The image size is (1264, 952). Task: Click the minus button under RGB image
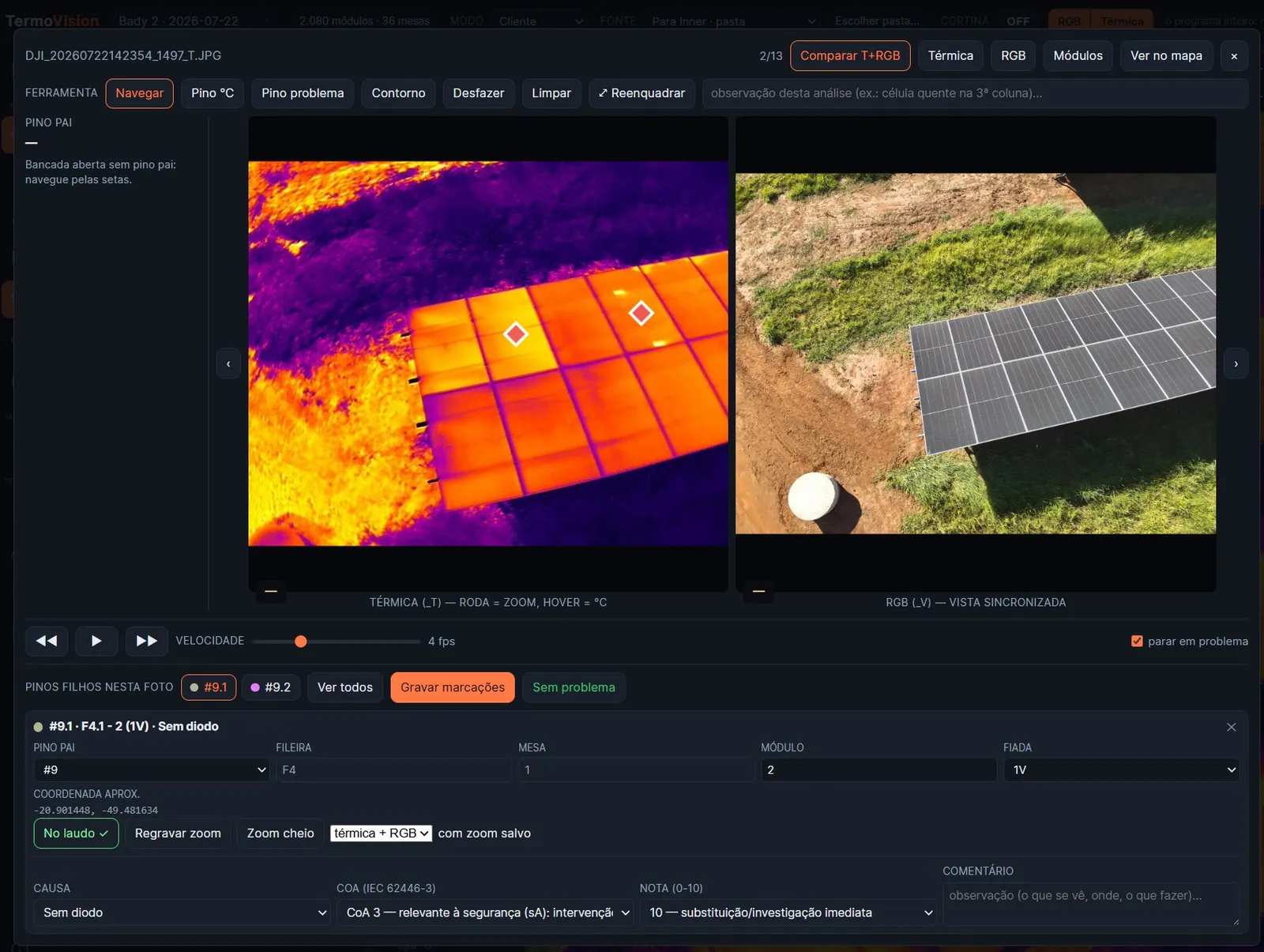[758, 590]
